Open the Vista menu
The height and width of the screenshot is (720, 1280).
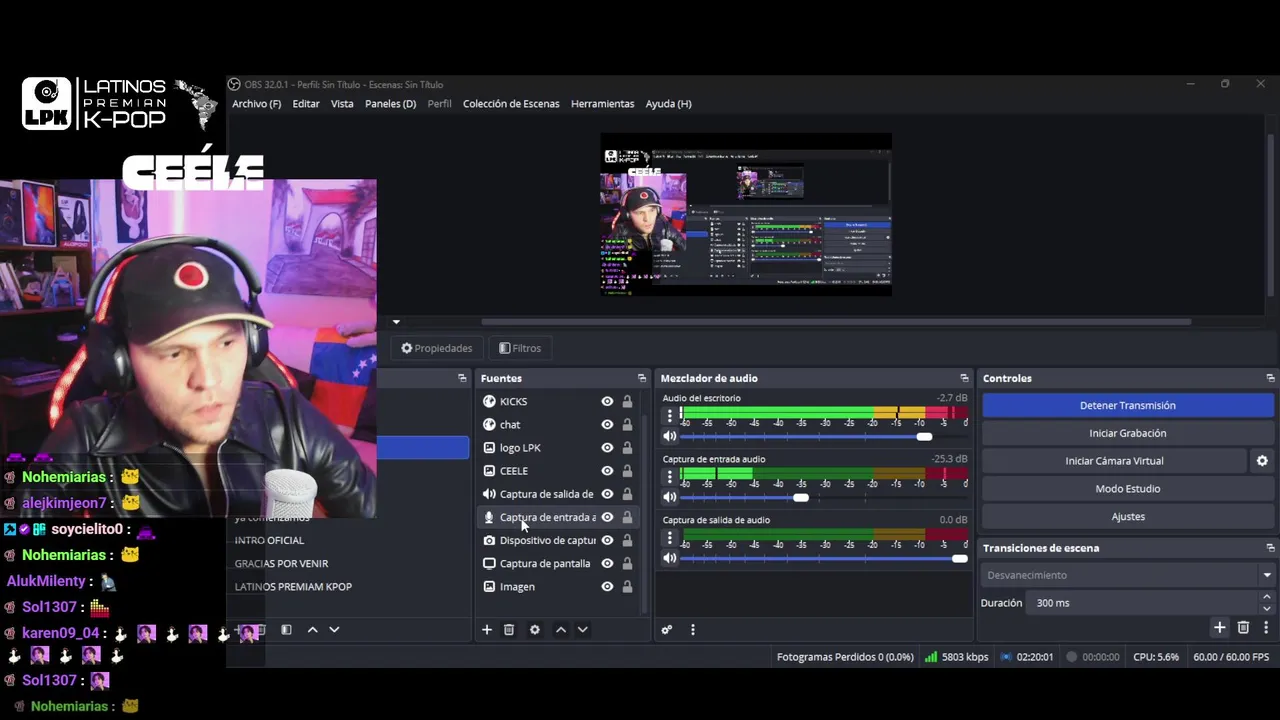(x=342, y=104)
